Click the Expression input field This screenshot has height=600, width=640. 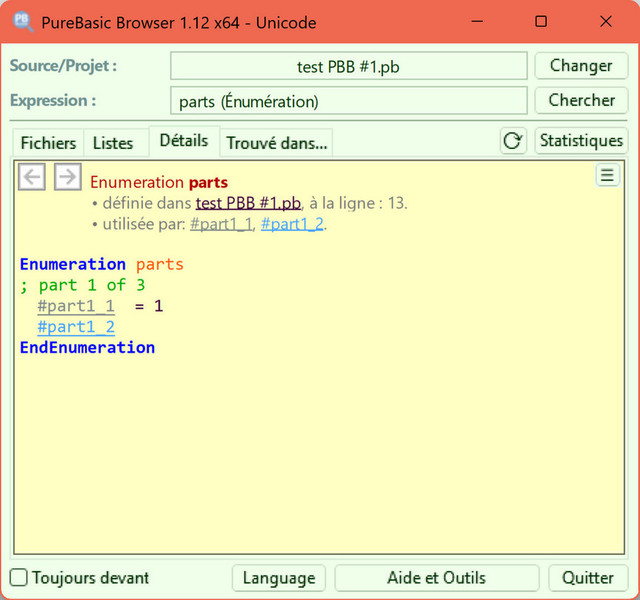click(349, 100)
